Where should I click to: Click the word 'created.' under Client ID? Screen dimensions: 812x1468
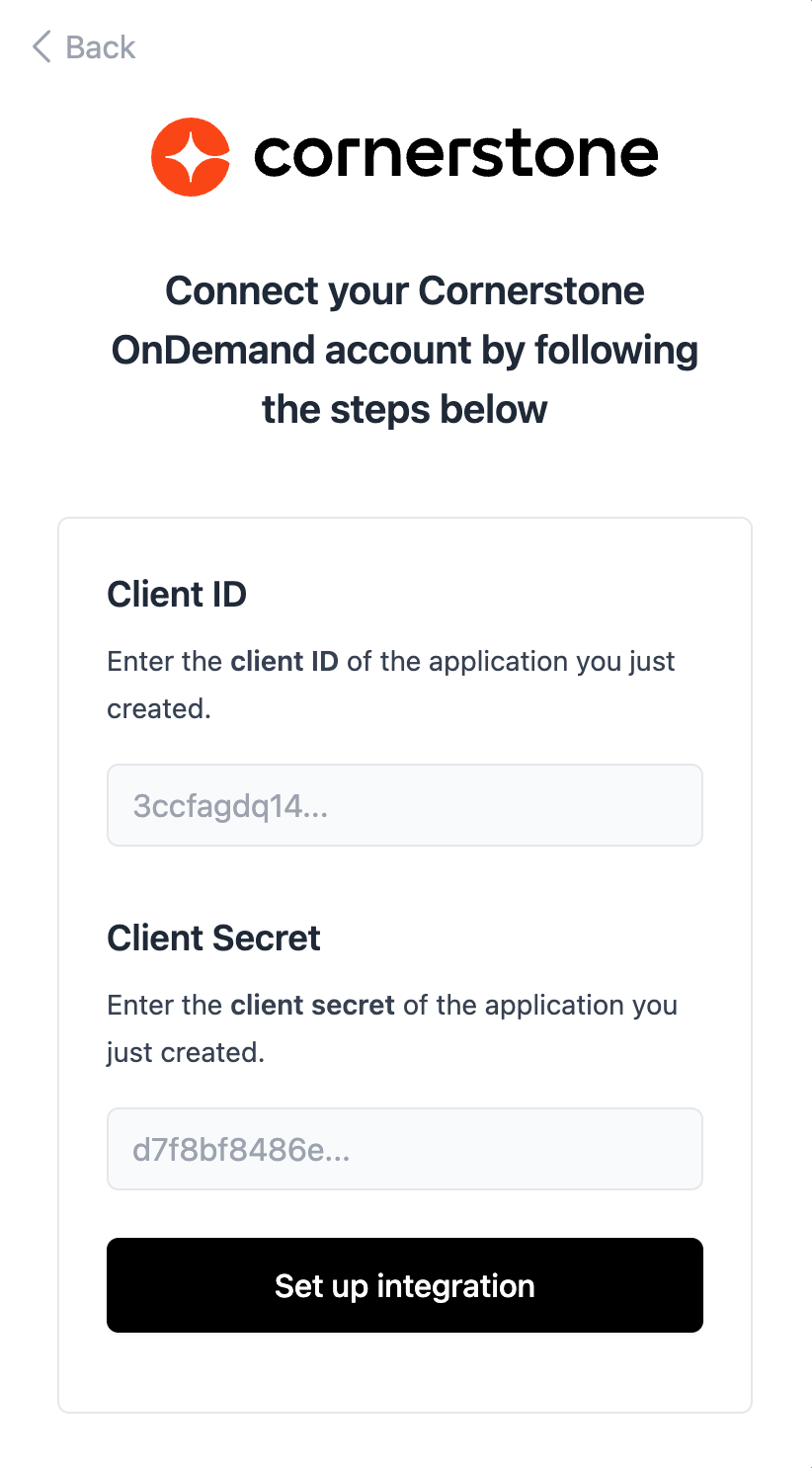(x=159, y=708)
